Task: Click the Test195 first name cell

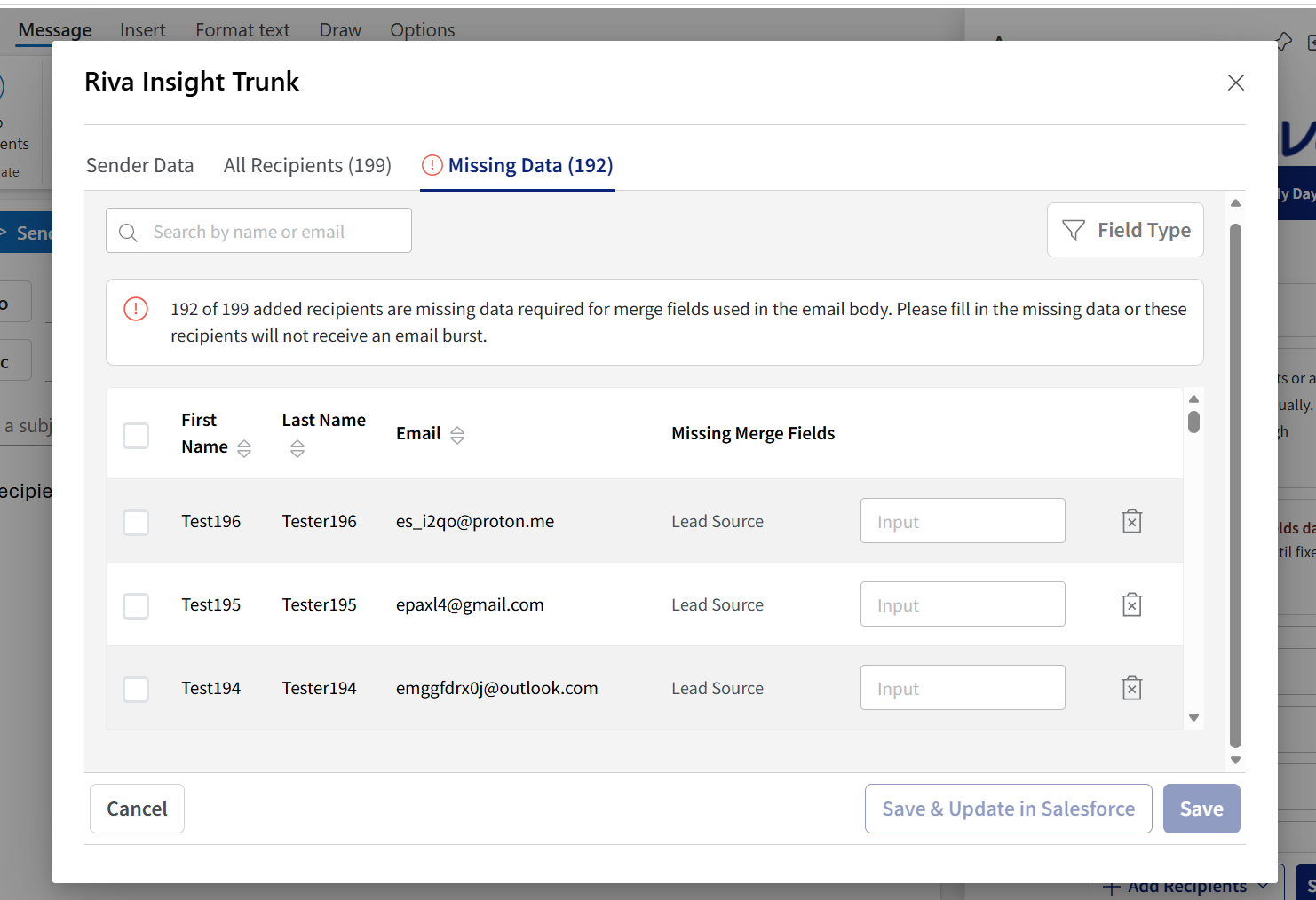Action: (210, 604)
